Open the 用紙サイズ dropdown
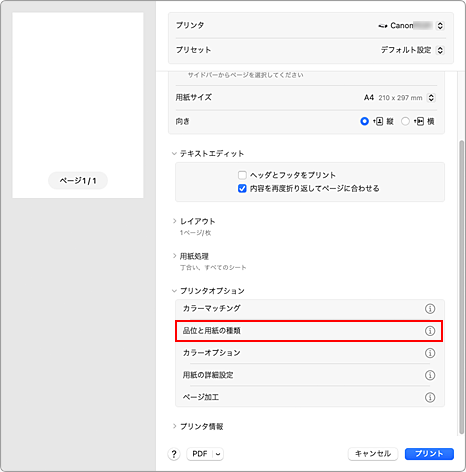This screenshot has width=466, height=472. [431, 98]
